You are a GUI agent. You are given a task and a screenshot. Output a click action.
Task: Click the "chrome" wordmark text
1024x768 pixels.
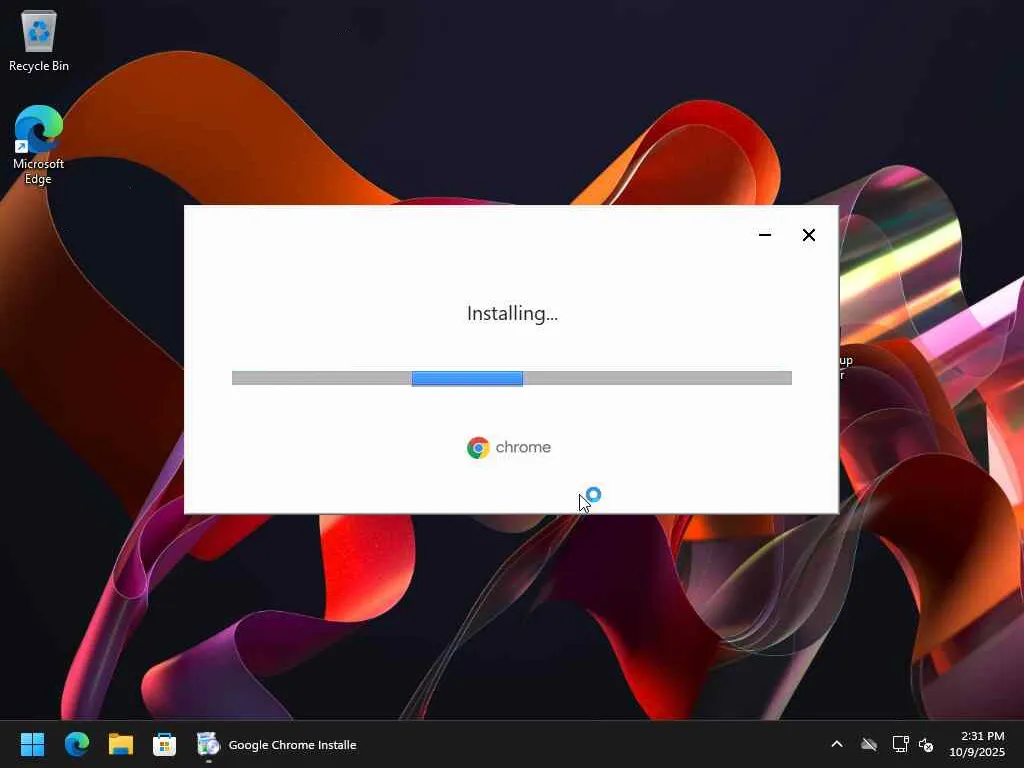pos(523,447)
